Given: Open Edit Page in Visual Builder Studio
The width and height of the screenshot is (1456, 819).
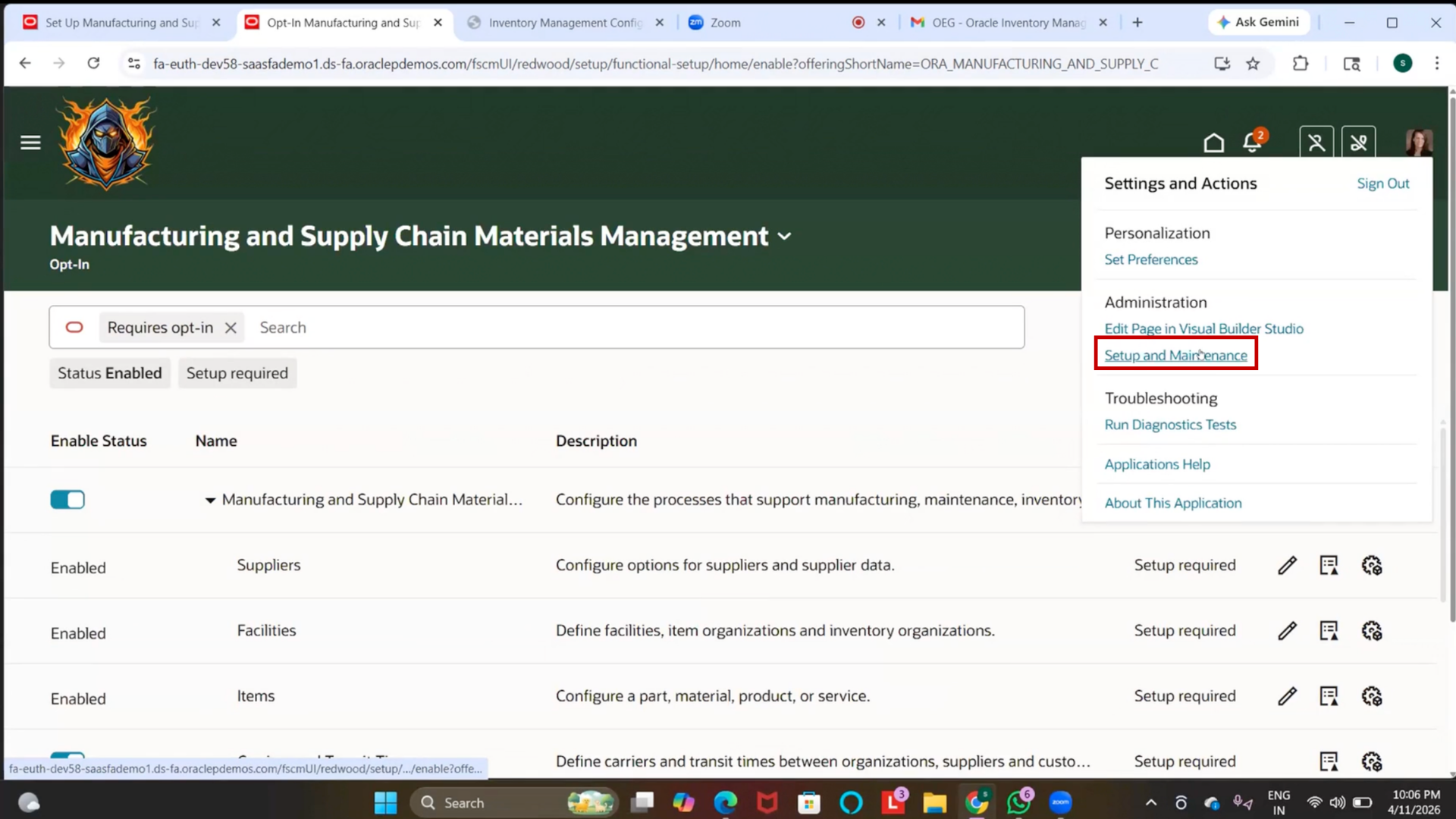Looking at the screenshot, I should coord(1203,328).
